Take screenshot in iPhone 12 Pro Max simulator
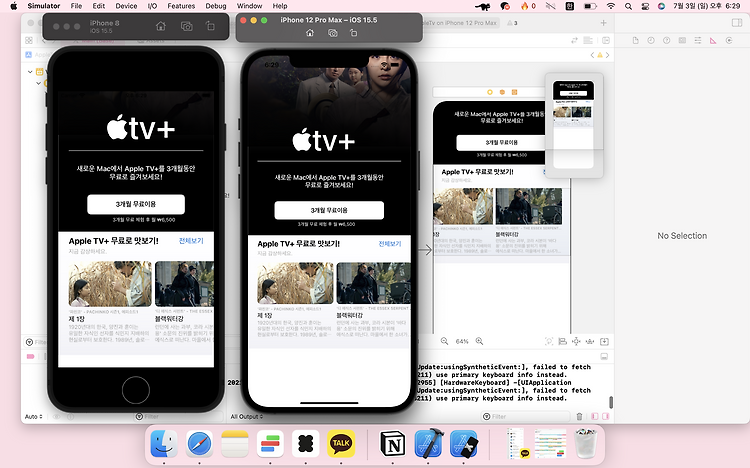Image resolution: width=750 pixels, height=468 pixels. coord(332,33)
